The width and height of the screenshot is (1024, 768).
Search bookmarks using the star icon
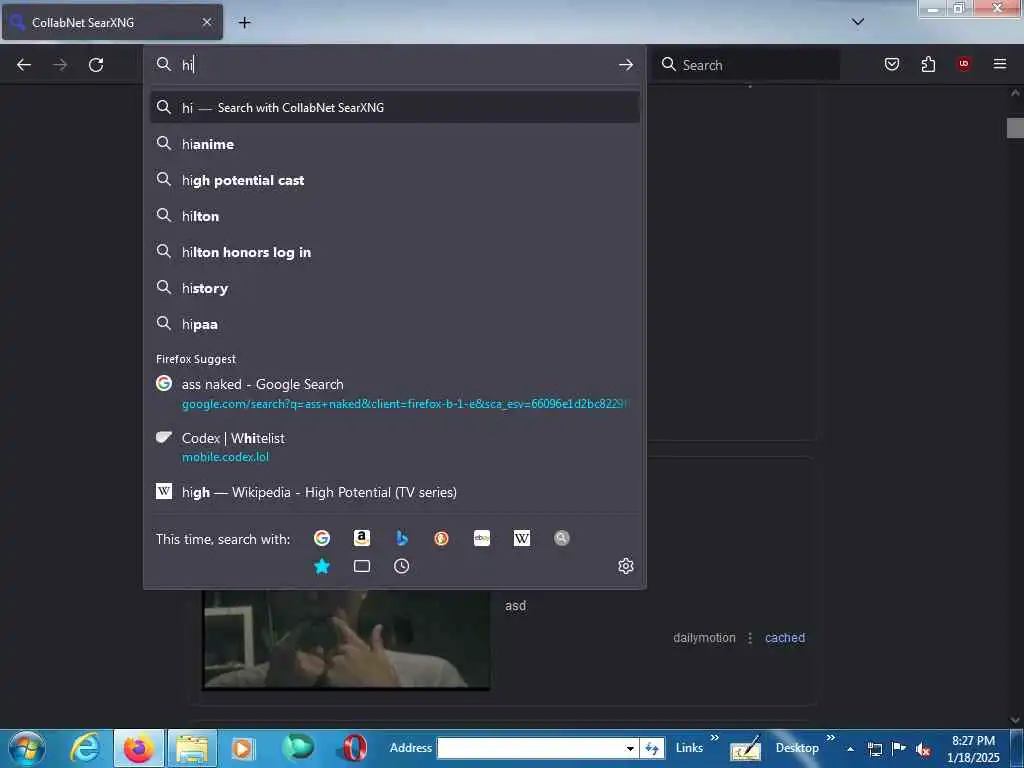point(322,566)
